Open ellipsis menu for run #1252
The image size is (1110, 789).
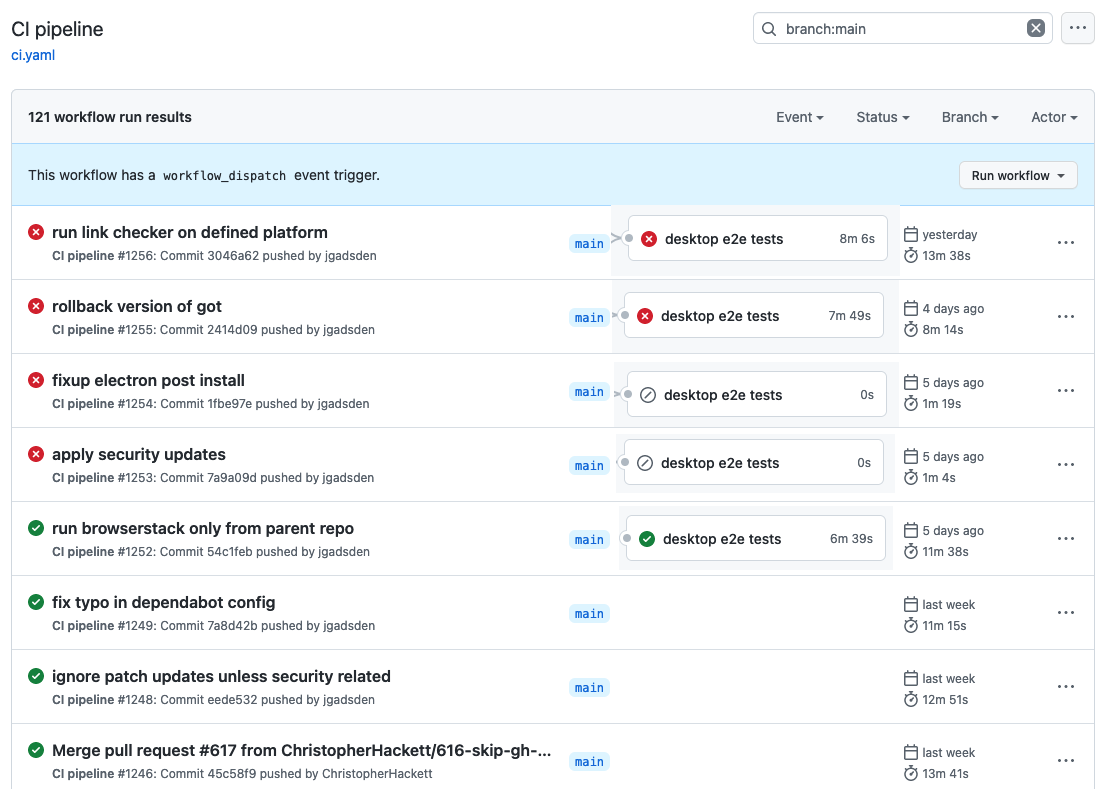point(1065,539)
